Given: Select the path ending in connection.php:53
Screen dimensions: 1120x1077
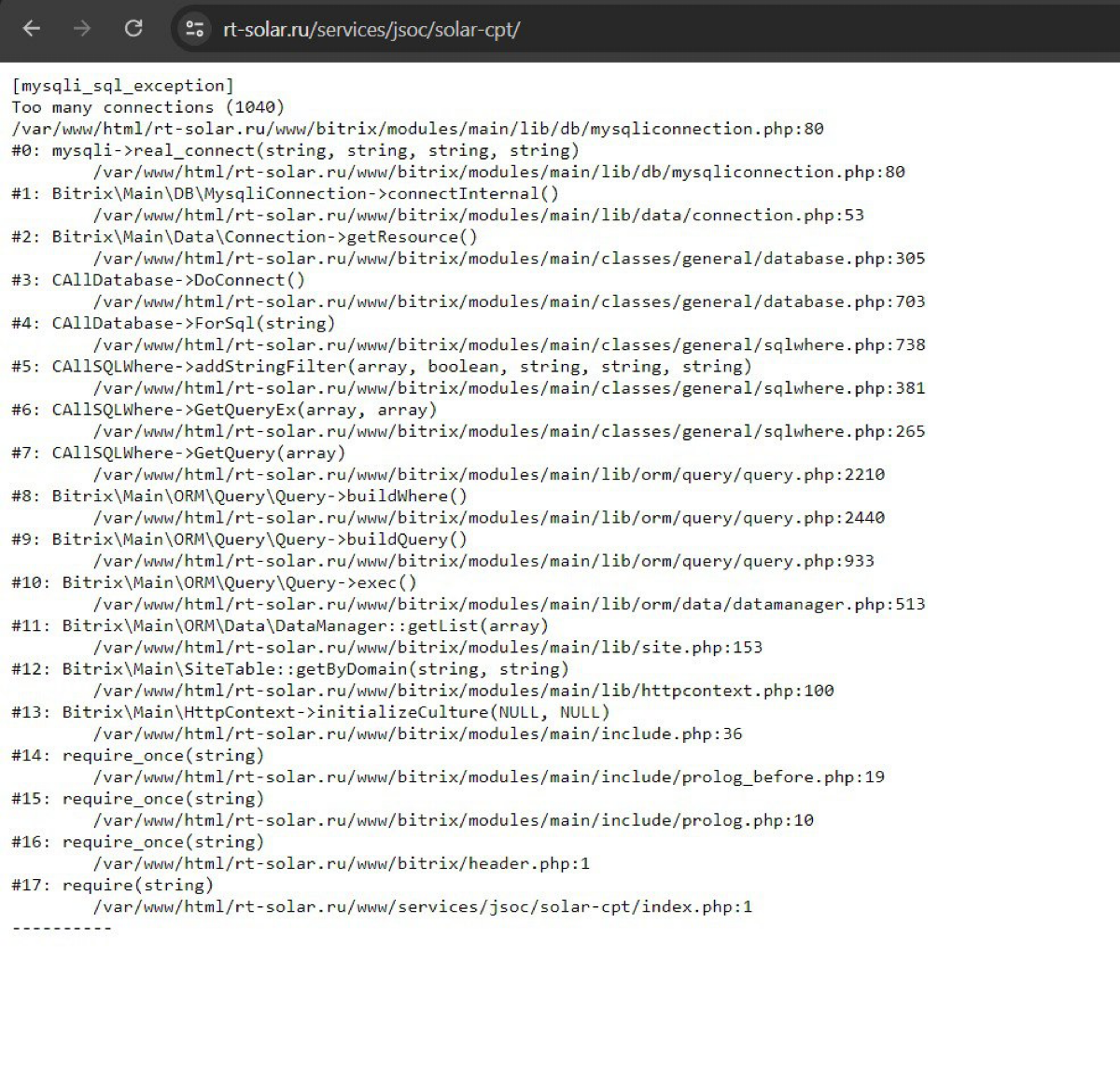Looking at the screenshot, I should [x=479, y=216].
